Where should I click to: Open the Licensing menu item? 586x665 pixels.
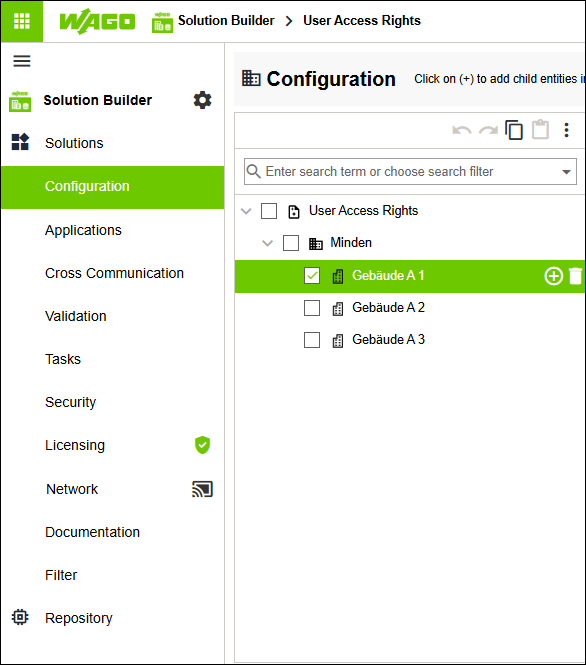point(75,445)
